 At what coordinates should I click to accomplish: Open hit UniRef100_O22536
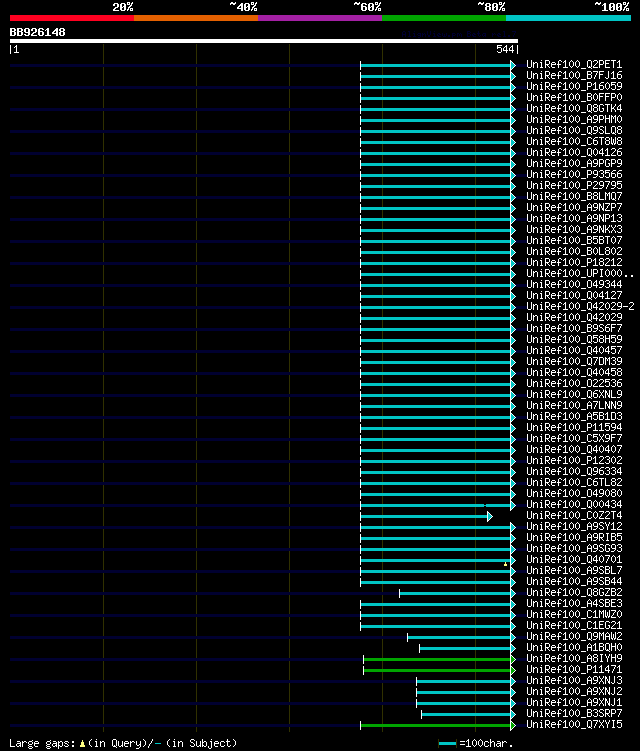tap(574, 384)
